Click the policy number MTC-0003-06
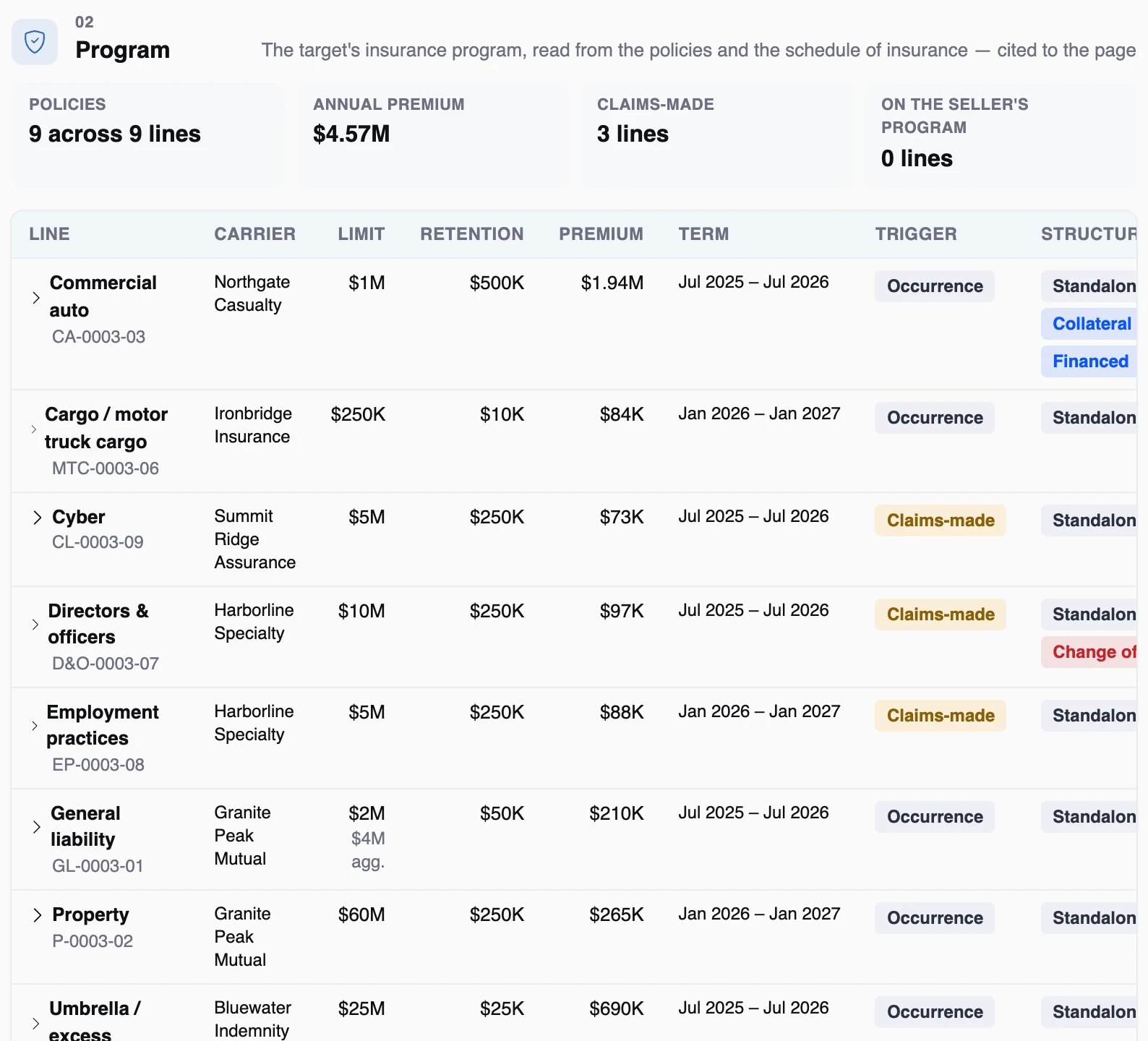The image size is (1148, 1041). click(x=106, y=468)
